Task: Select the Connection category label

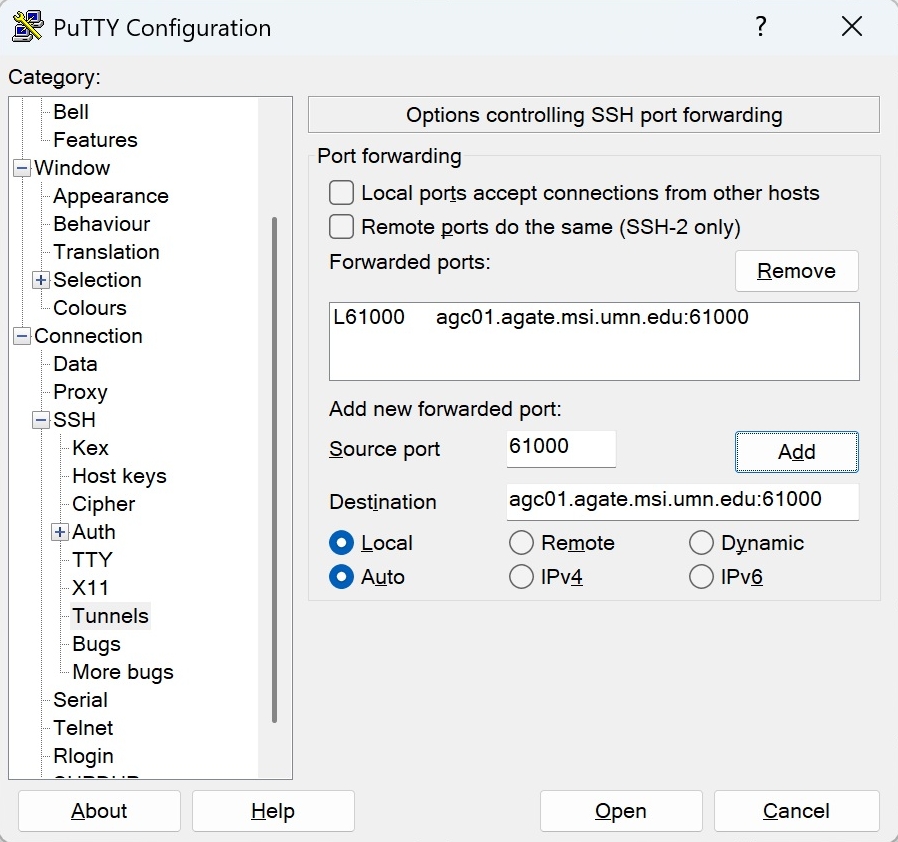Action: 88,336
